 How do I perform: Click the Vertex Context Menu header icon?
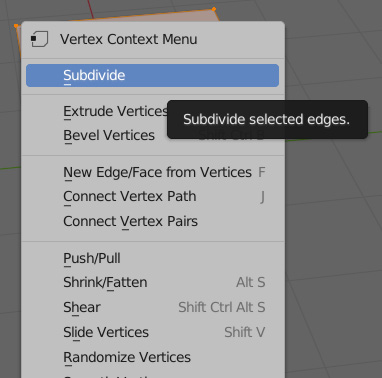pos(39,39)
